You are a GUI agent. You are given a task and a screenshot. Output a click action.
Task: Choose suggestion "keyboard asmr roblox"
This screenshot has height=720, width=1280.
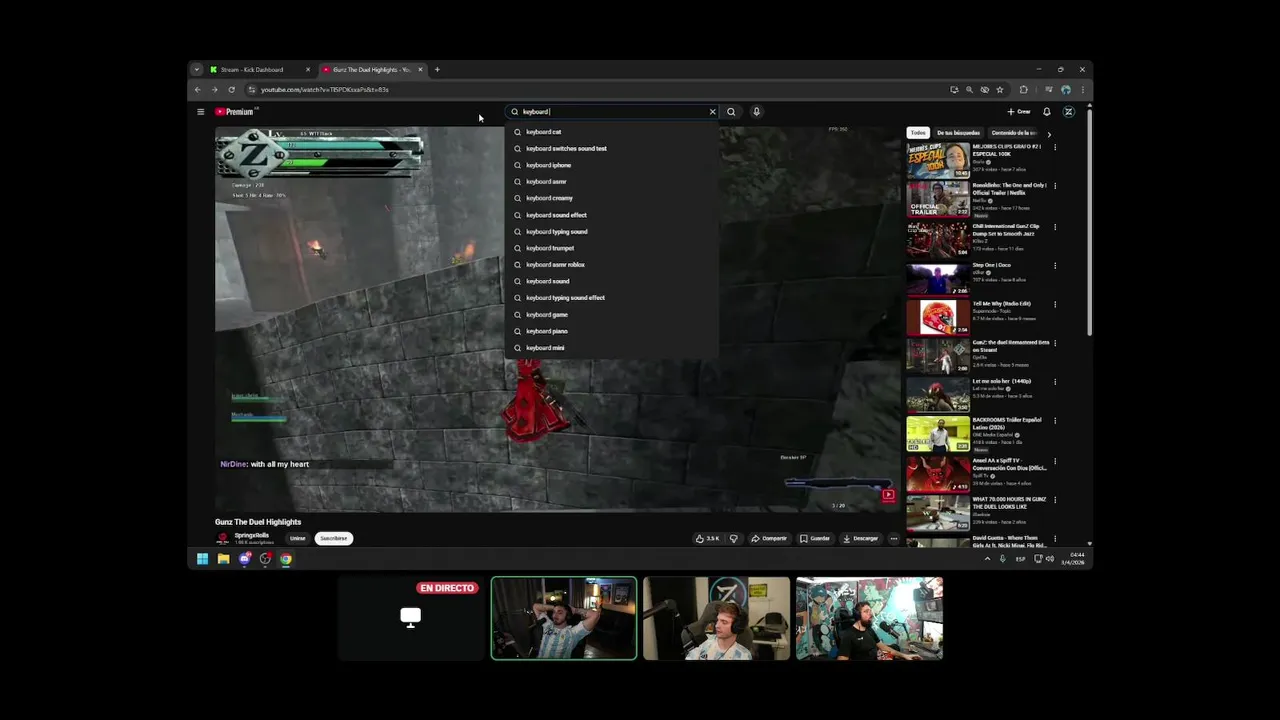pyautogui.click(x=612, y=264)
